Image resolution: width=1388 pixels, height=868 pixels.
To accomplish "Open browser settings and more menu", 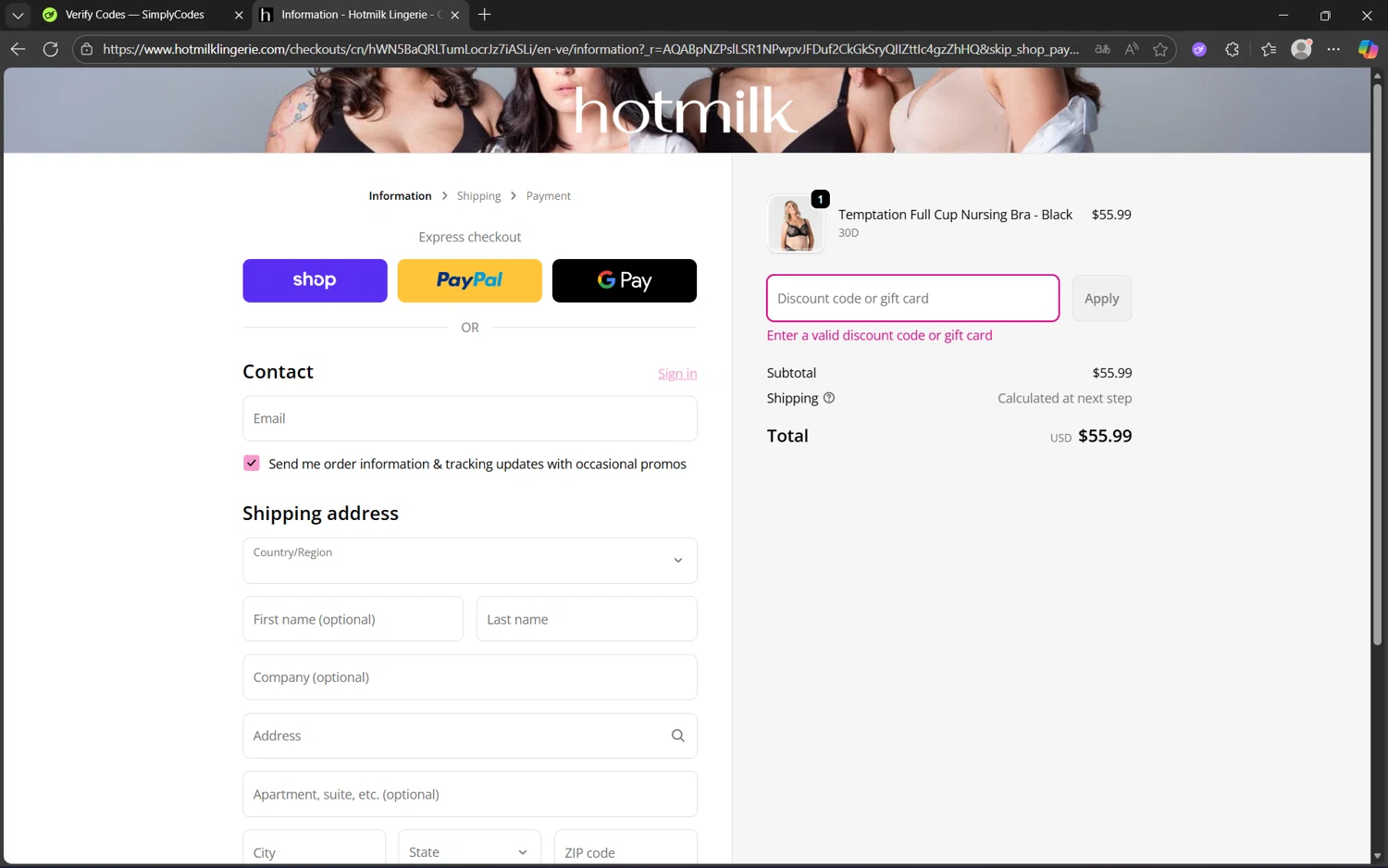I will 1333,49.
